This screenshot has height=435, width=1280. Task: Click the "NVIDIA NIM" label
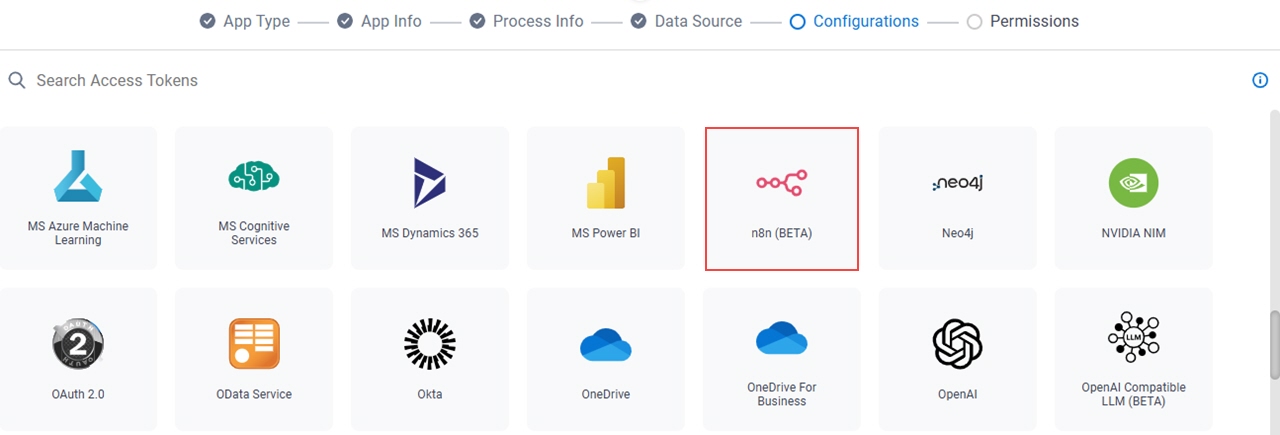(x=1134, y=233)
